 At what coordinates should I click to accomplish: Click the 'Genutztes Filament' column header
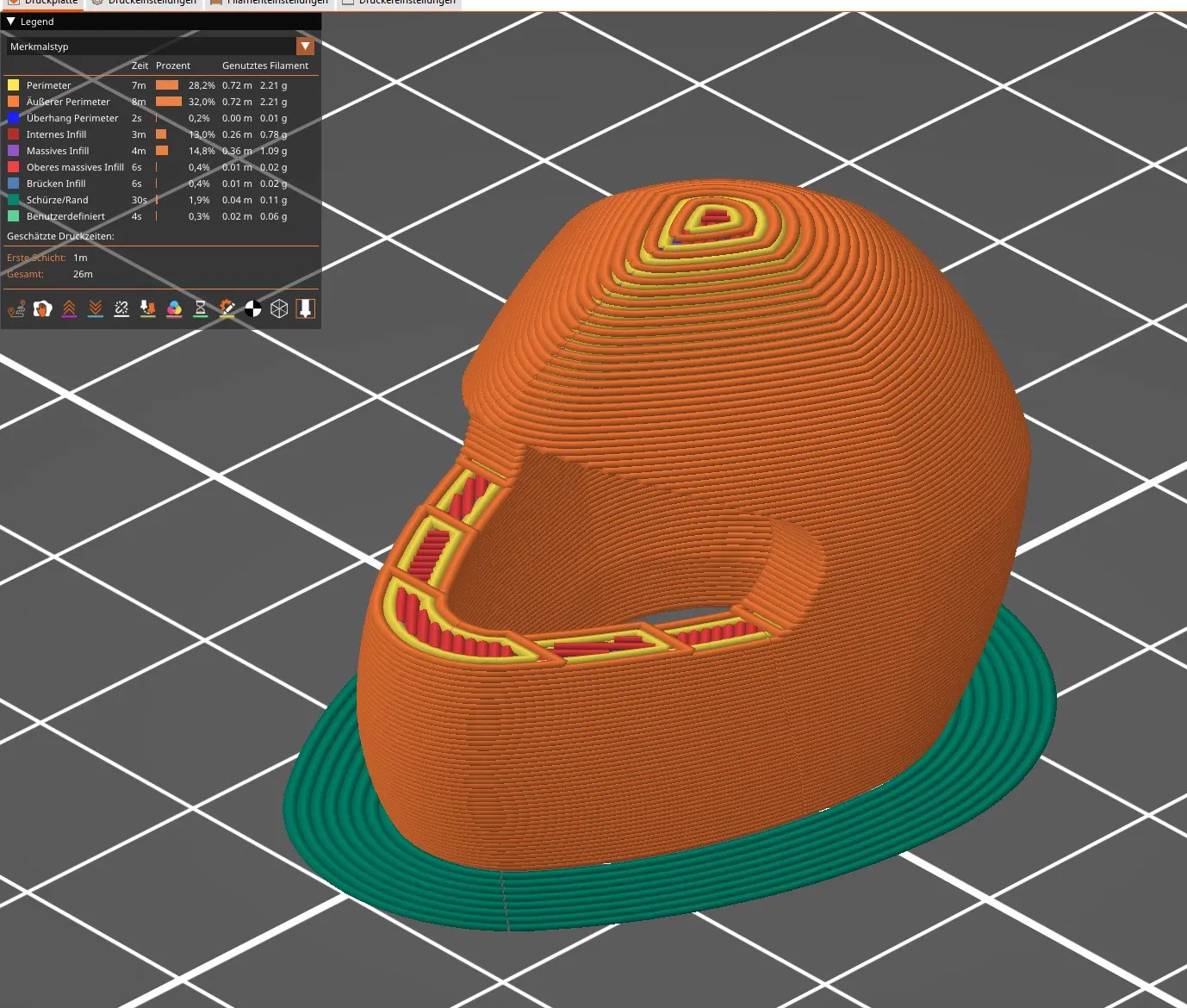265,65
